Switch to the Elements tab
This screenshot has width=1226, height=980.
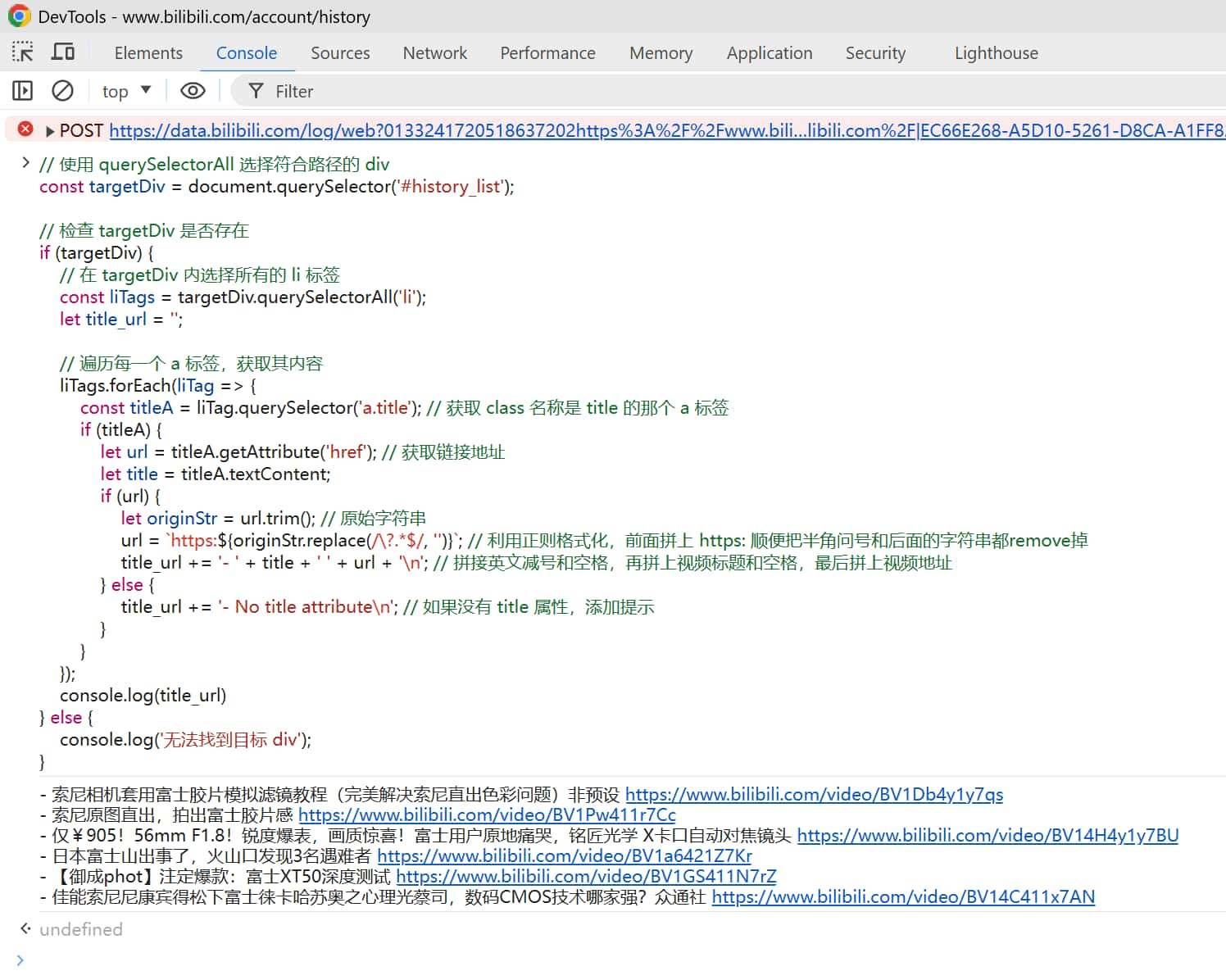point(148,53)
